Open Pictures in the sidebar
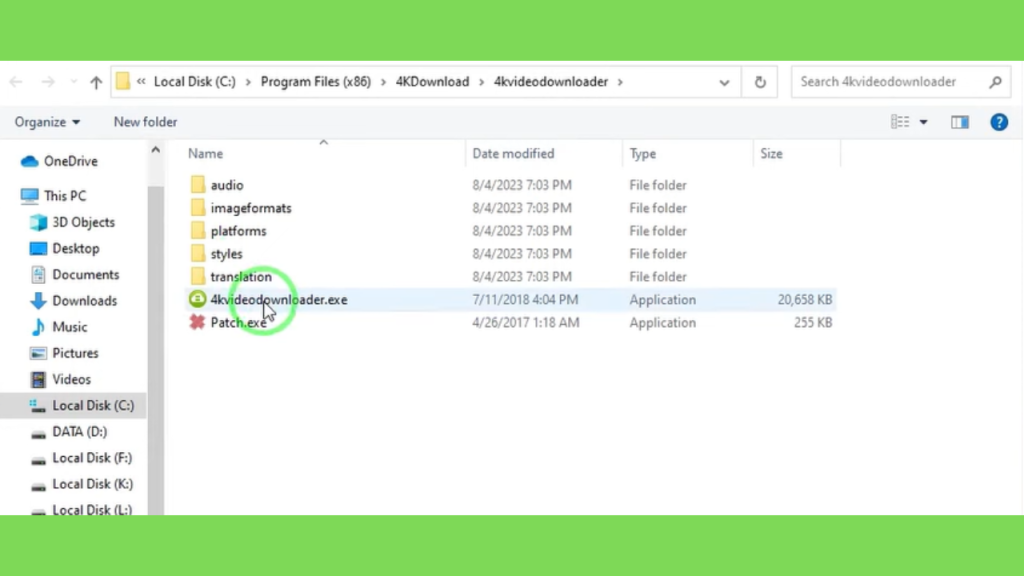 pos(75,353)
